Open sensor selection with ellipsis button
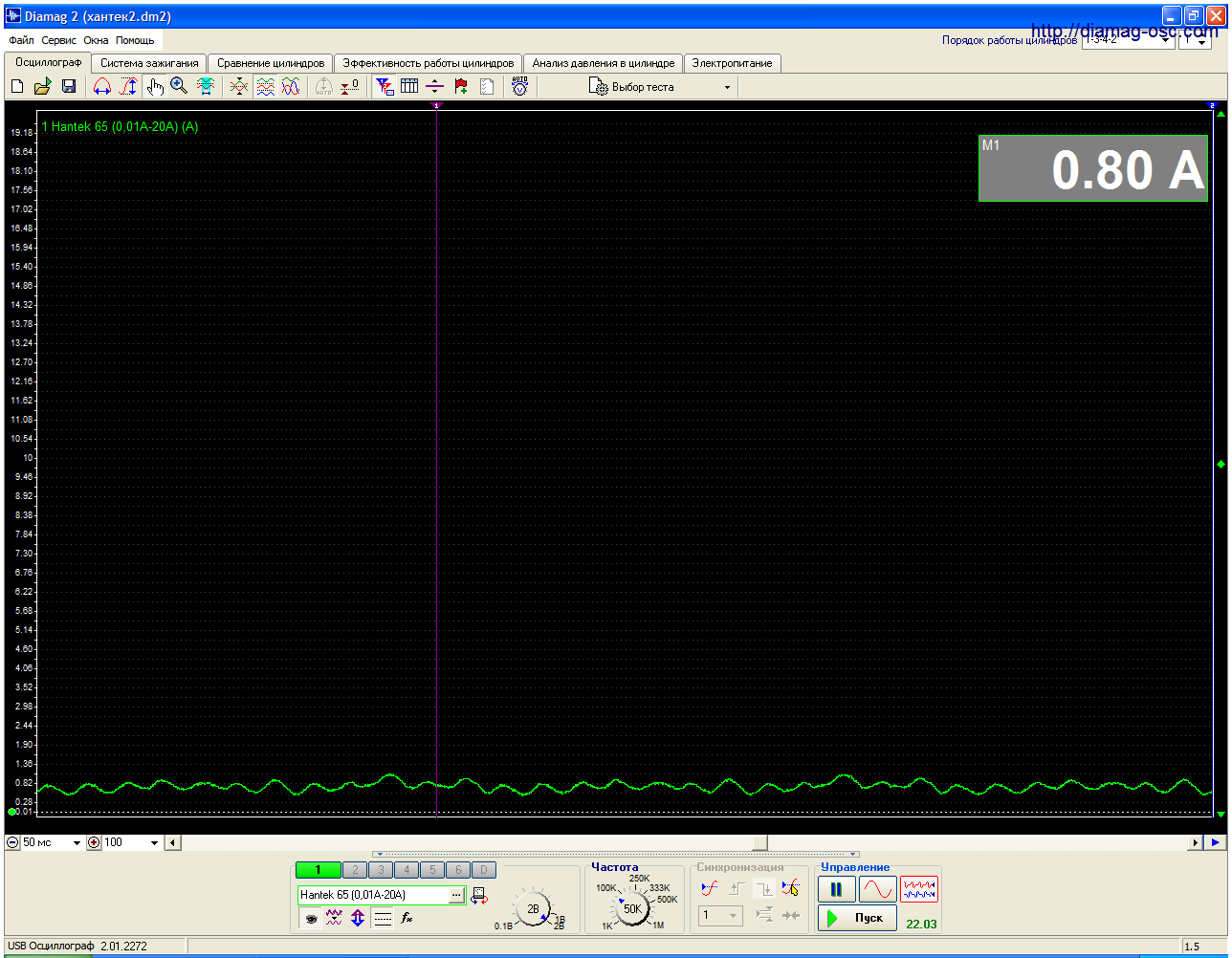1232x958 pixels. click(454, 895)
